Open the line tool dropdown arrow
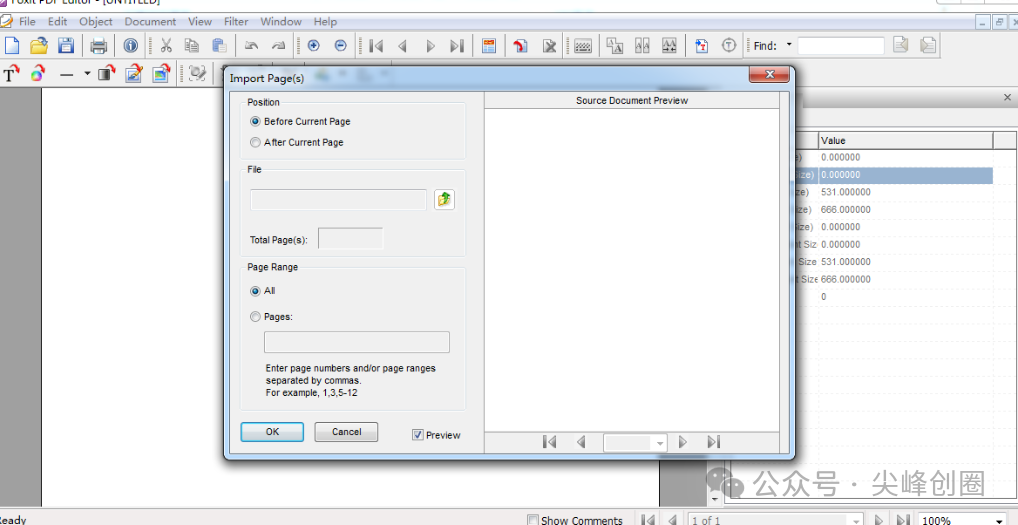This screenshot has height=525, width=1018. [87, 74]
